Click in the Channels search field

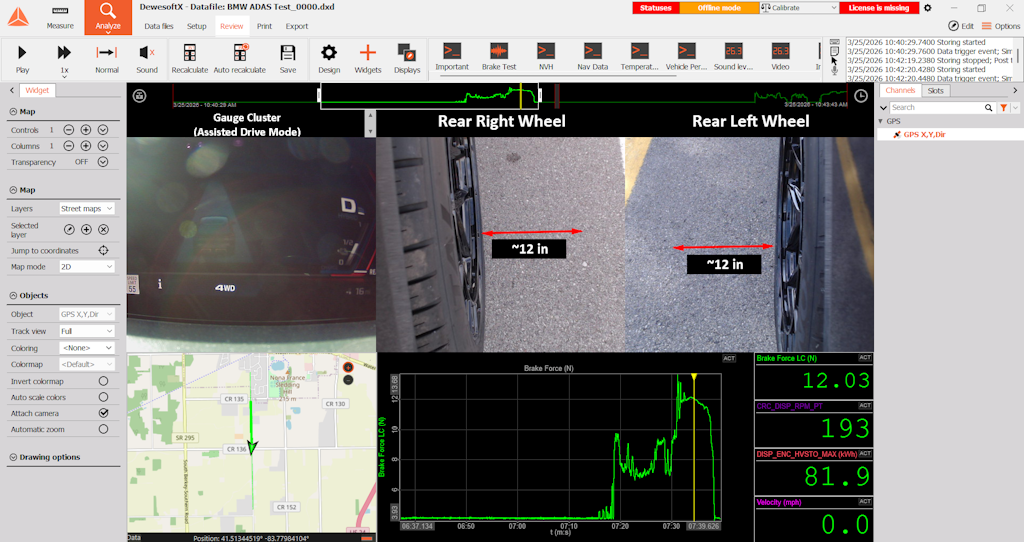click(x=936, y=107)
